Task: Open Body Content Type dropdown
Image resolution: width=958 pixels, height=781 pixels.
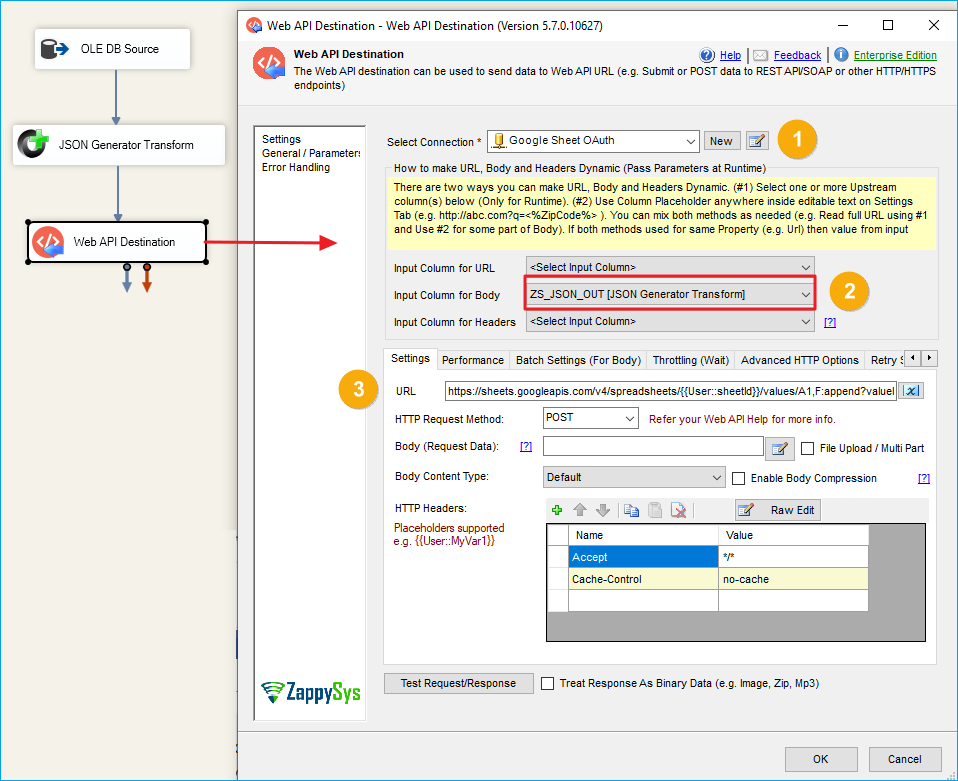Action: pyautogui.click(x=634, y=478)
